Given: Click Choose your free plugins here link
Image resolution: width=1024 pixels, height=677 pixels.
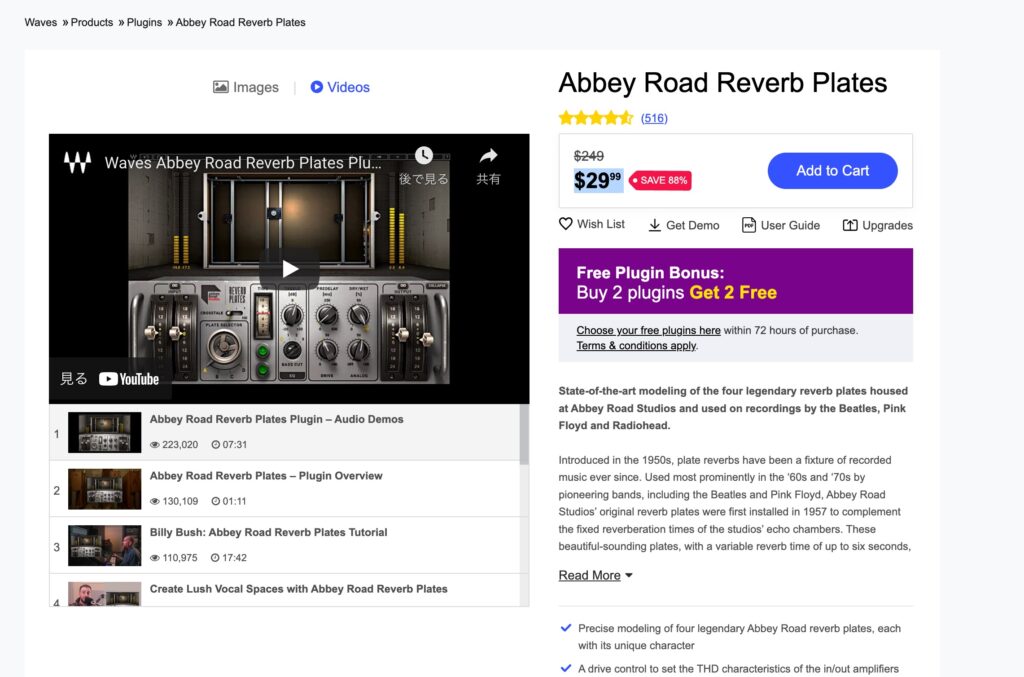Looking at the screenshot, I should tap(648, 330).
